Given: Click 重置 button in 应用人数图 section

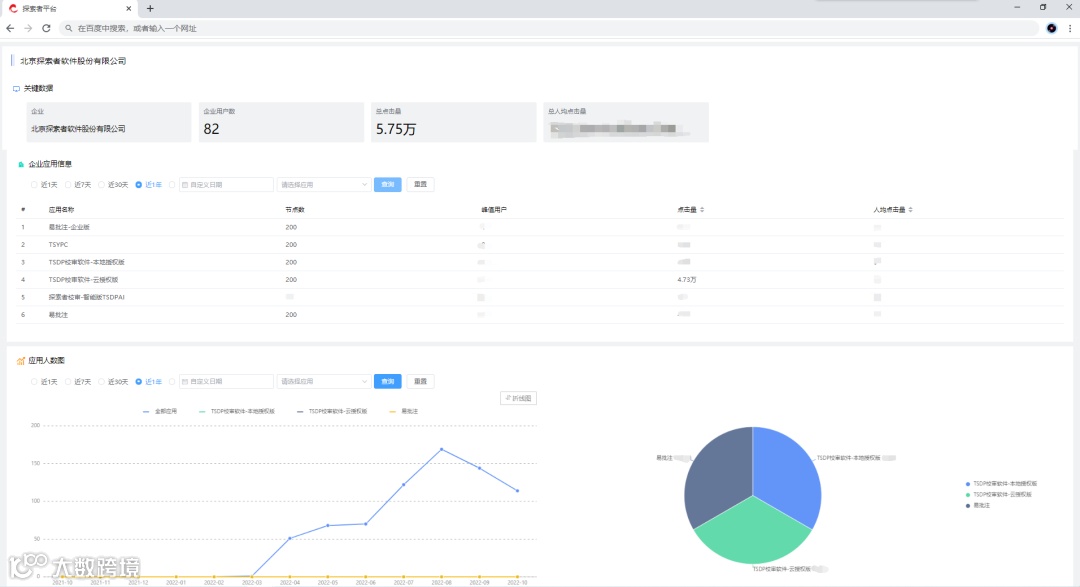Looking at the screenshot, I should (x=420, y=382).
